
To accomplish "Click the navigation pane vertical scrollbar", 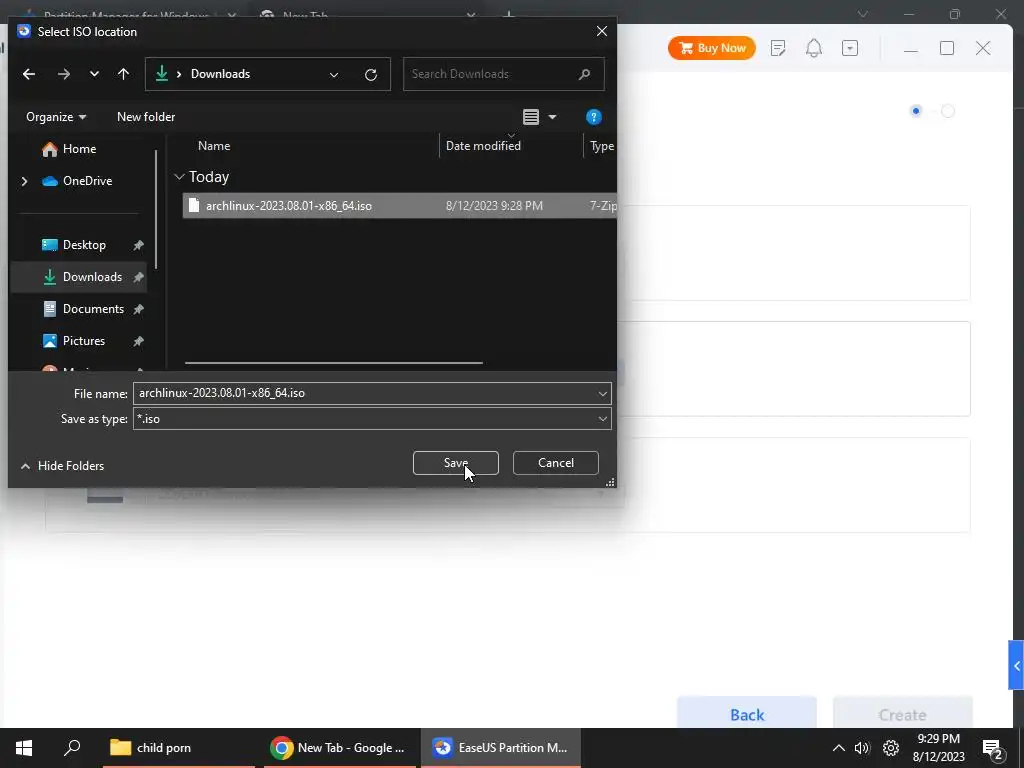I will coord(156,209).
